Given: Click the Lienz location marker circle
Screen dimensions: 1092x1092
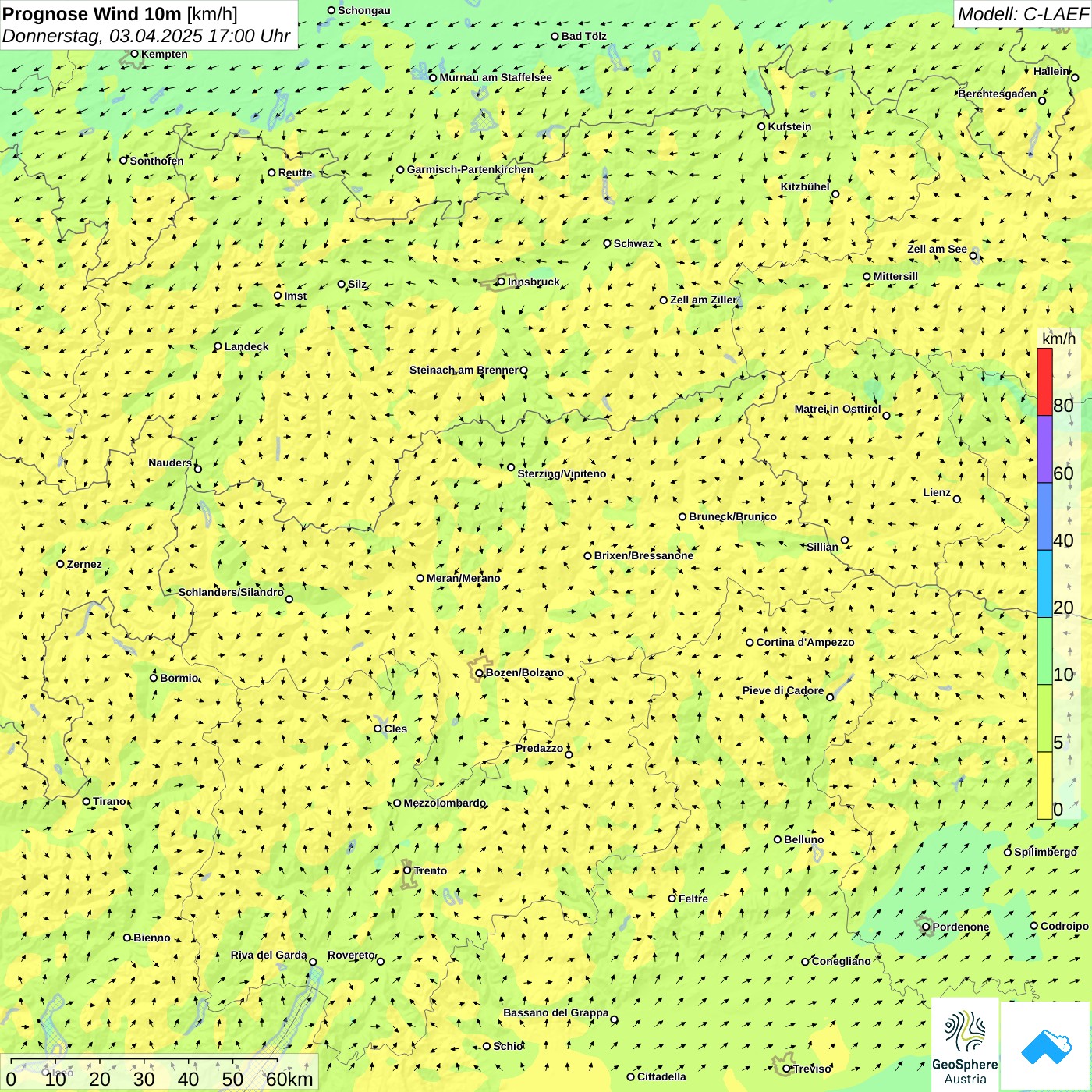Looking at the screenshot, I should tap(957, 499).
